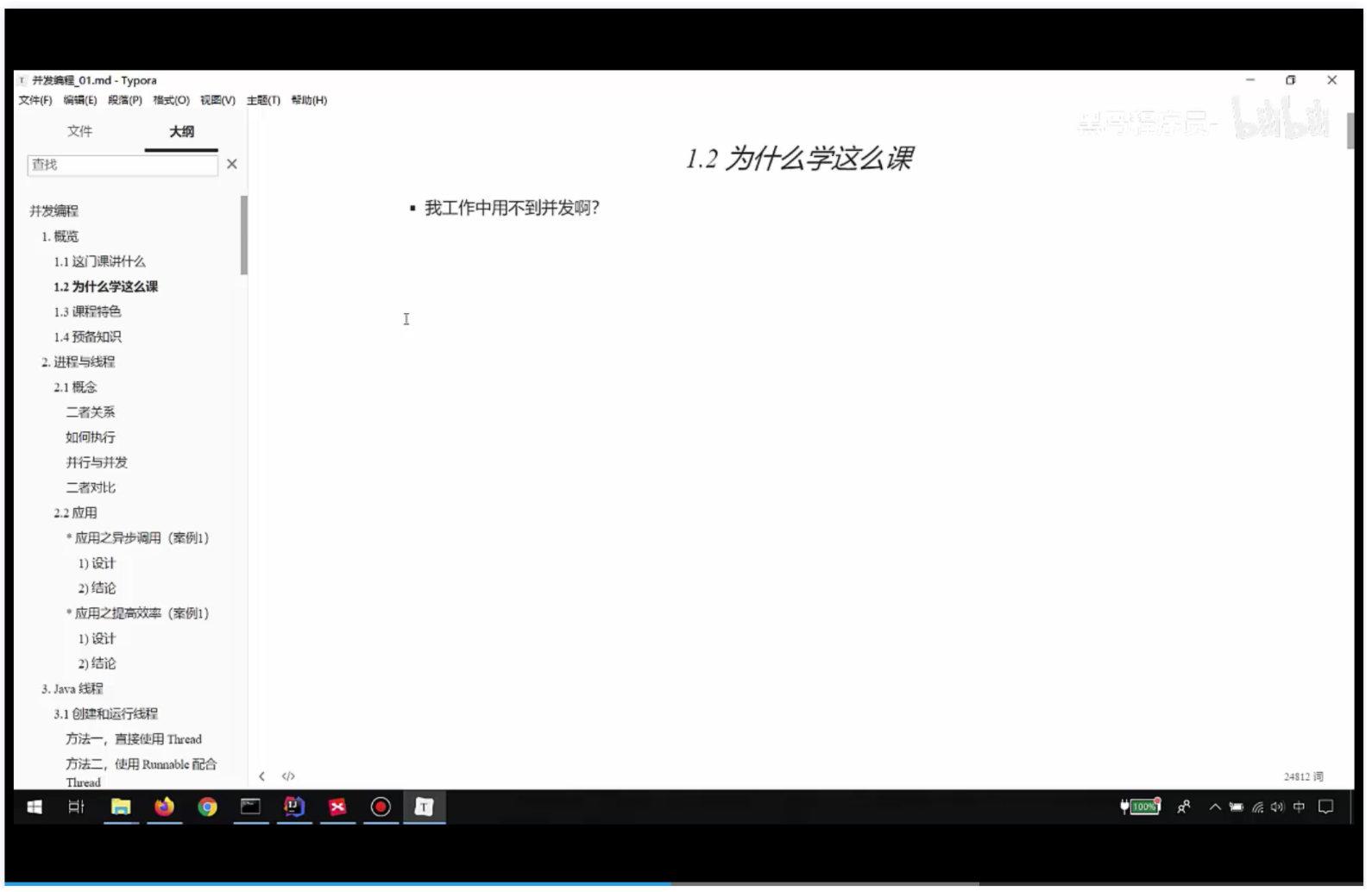Go to 2) 结论 under 应用之异步调用
This screenshot has height=892, width=1372.
click(x=98, y=590)
